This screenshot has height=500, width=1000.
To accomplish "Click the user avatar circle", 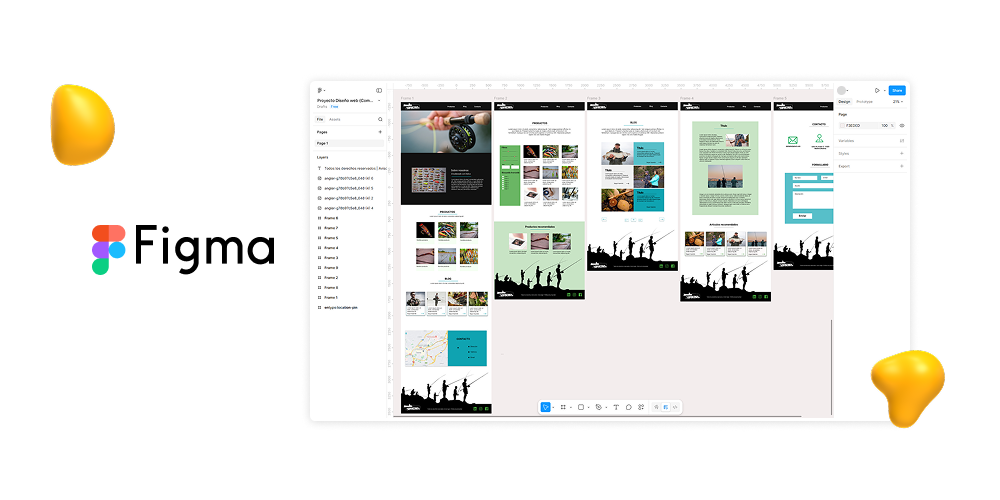I will [841, 91].
